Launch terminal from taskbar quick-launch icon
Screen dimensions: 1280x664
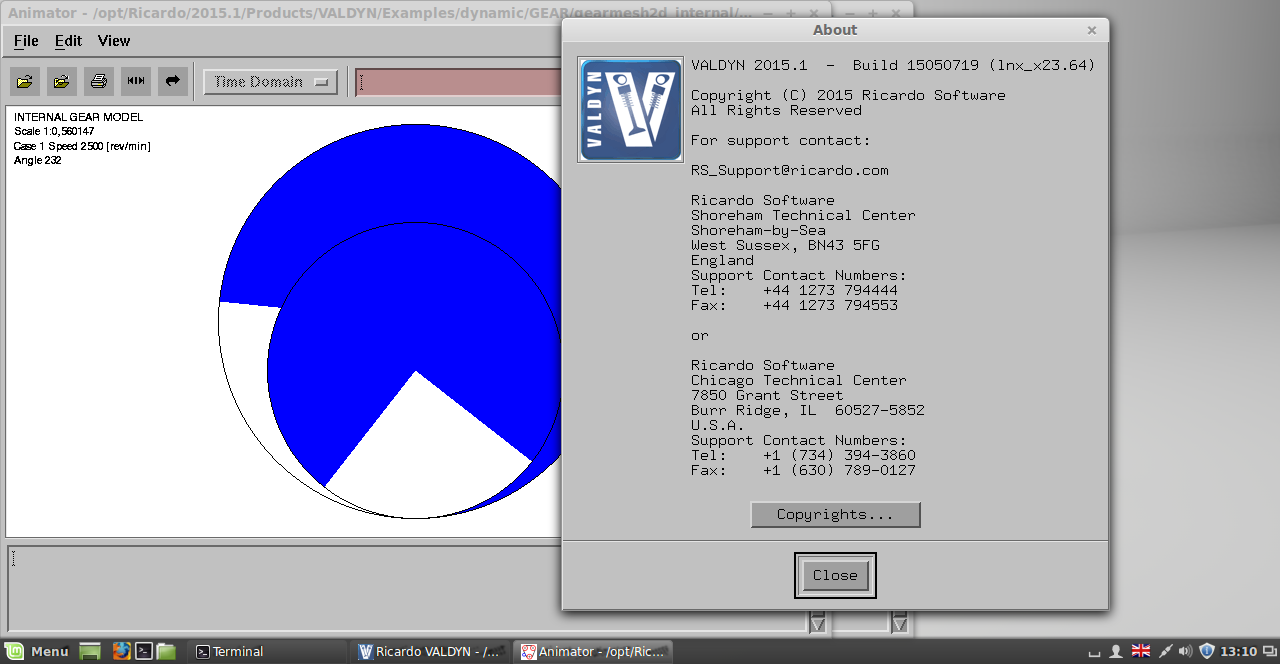144,651
